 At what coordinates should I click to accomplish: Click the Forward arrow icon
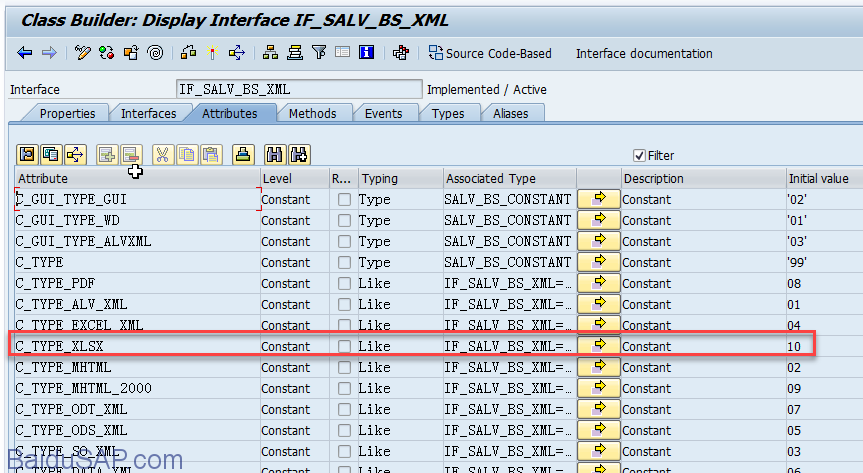point(50,53)
